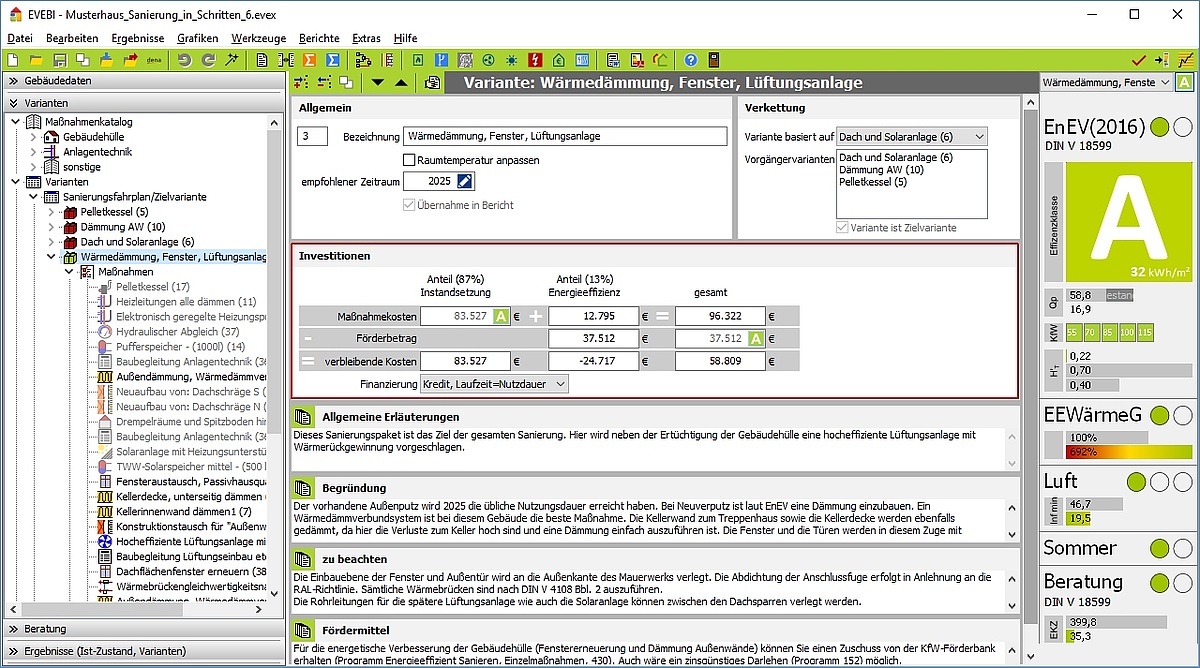Image resolution: width=1200 pixels, height=668 pixels.
Task: Open the Werkzeuge menu
Action: tap(258, 37)
